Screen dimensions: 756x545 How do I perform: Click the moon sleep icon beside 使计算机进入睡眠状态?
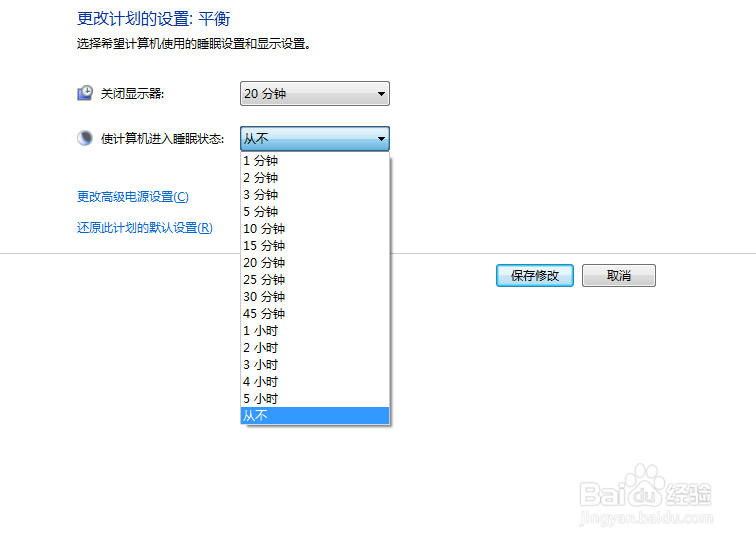[85, 138]
